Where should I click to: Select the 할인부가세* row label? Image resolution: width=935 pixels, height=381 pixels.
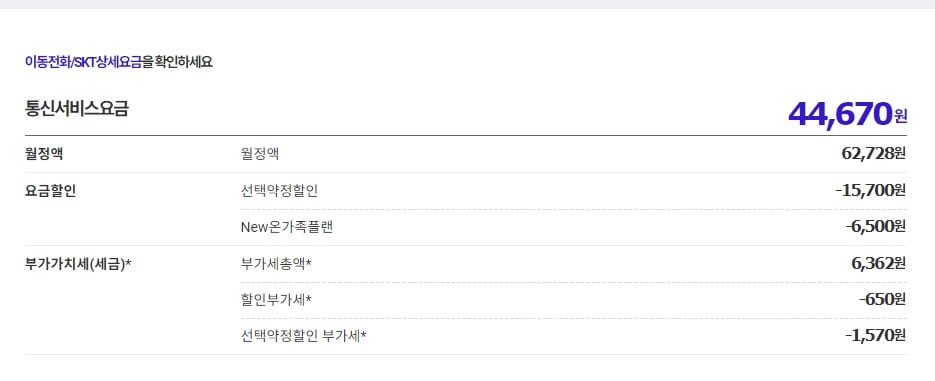(276, 300)
